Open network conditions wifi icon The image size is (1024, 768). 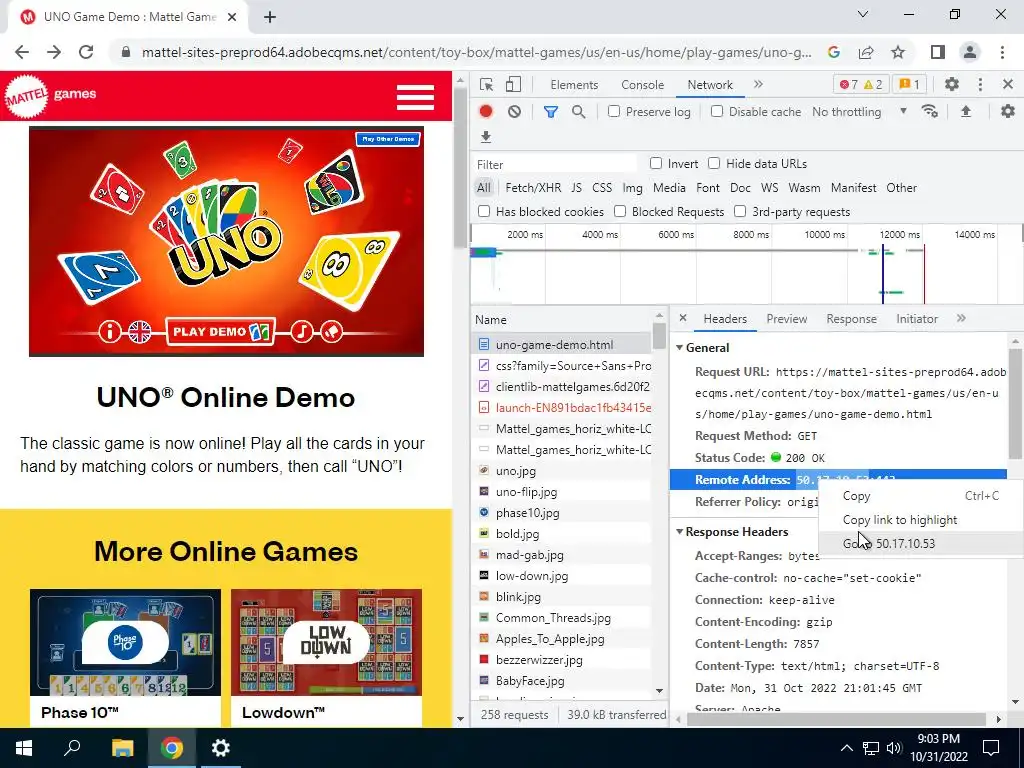[x=929, y=112]
